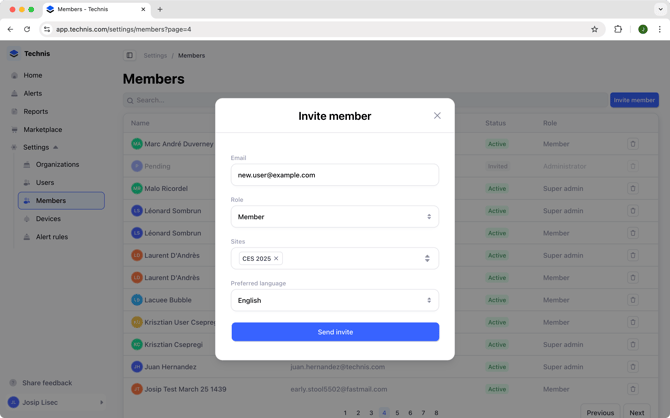This screenshot has width=670, height=418.
Task: Open Marketplace in the sidebar
Action: 42,129
